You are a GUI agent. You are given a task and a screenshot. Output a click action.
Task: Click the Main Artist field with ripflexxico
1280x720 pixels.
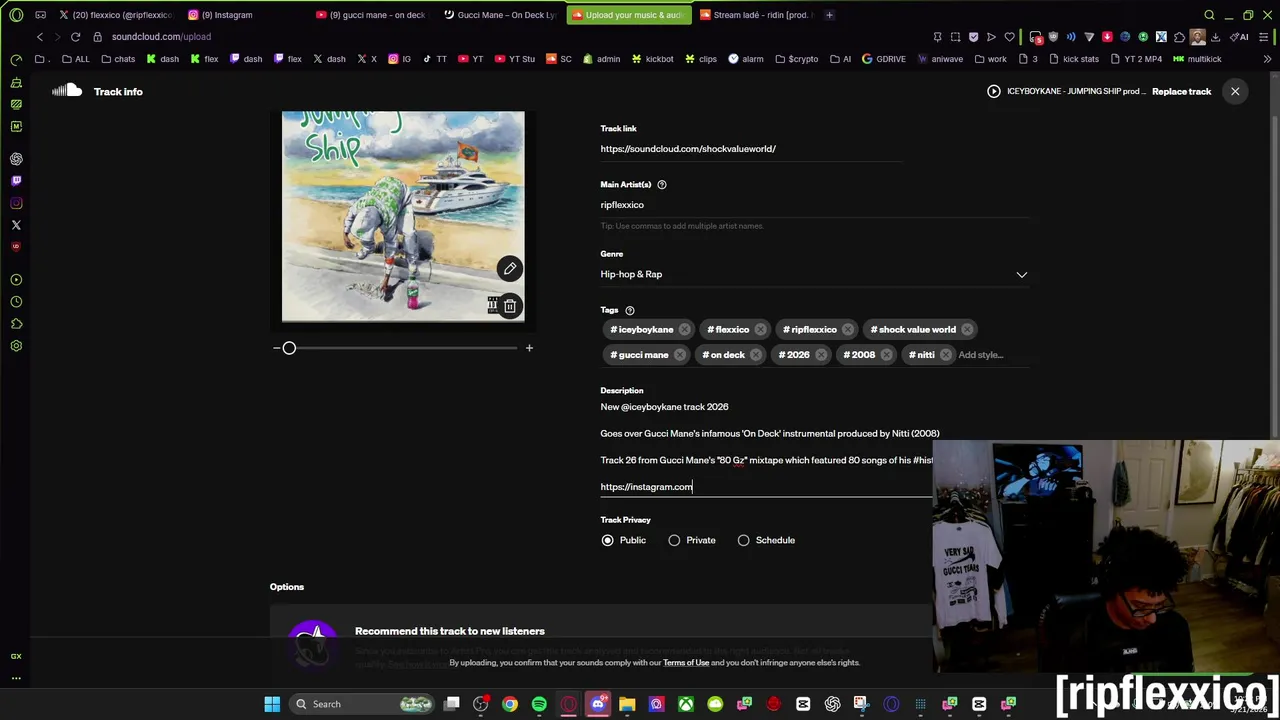coord(814,205)
